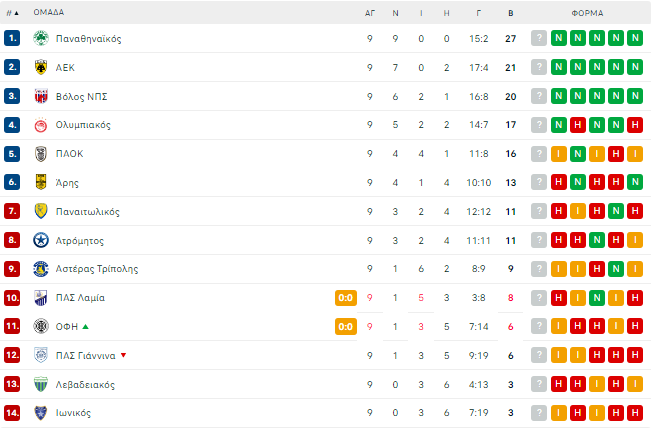651x429 pixels.
Task: Click the ΟΦΗ live score 0:0 badge
Action: [346, 326]
